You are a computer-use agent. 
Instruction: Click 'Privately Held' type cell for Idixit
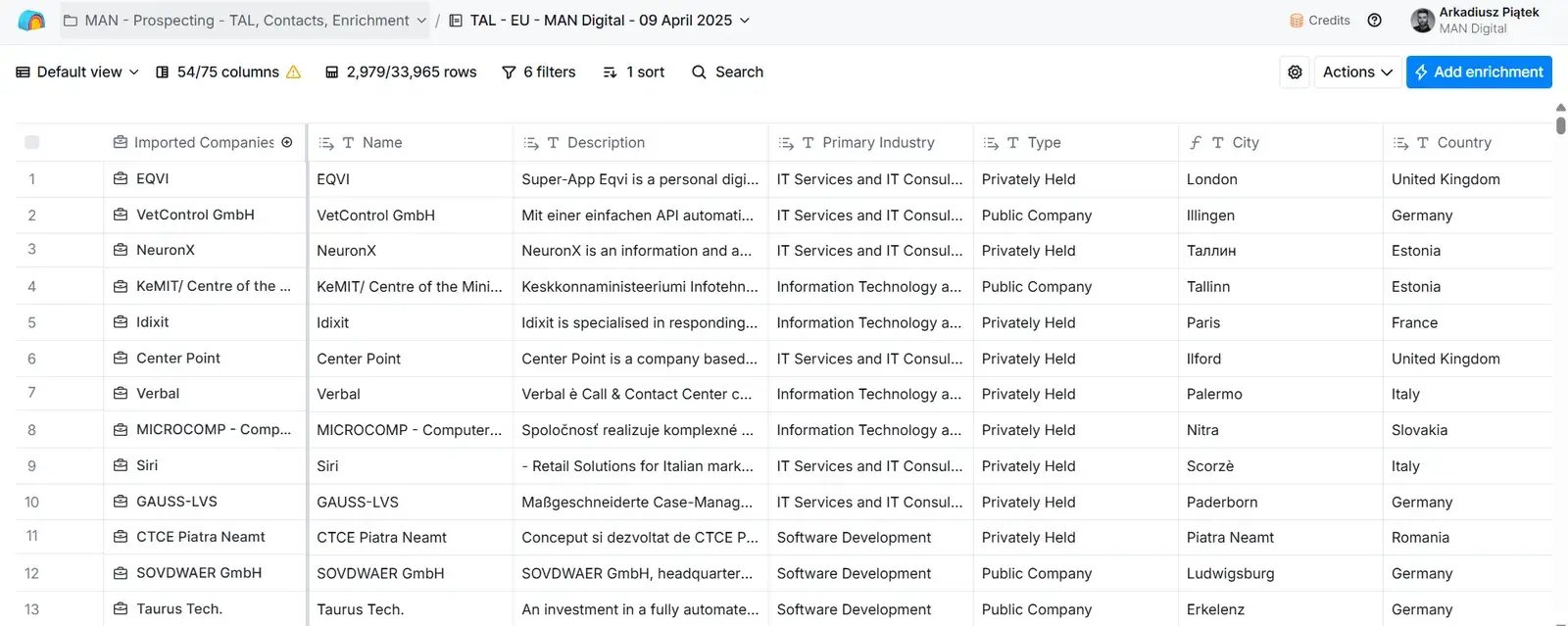(1075, 322)
